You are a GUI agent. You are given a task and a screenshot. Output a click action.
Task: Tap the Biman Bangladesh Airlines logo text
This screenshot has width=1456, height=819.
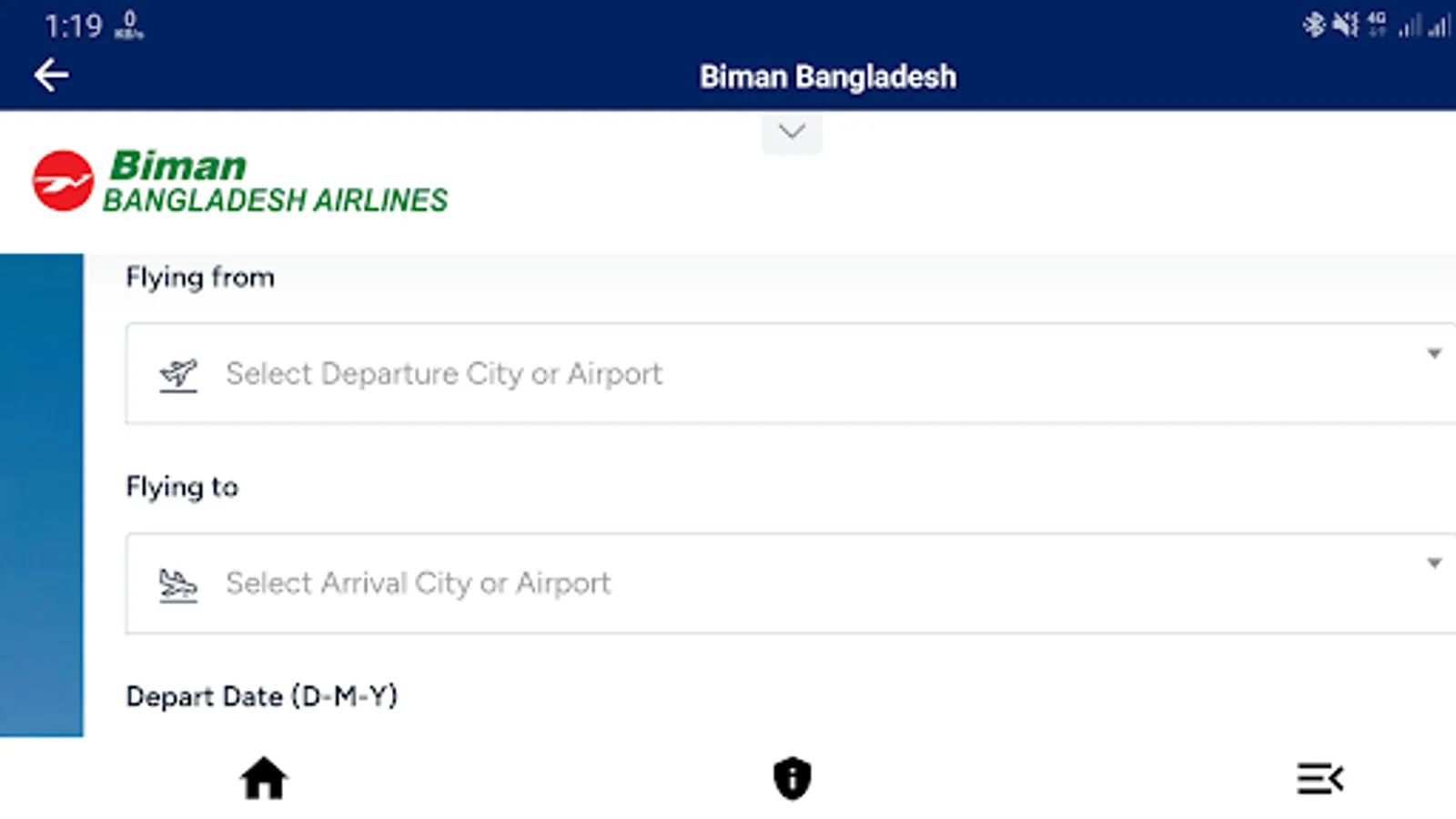[x=275, y=182]
